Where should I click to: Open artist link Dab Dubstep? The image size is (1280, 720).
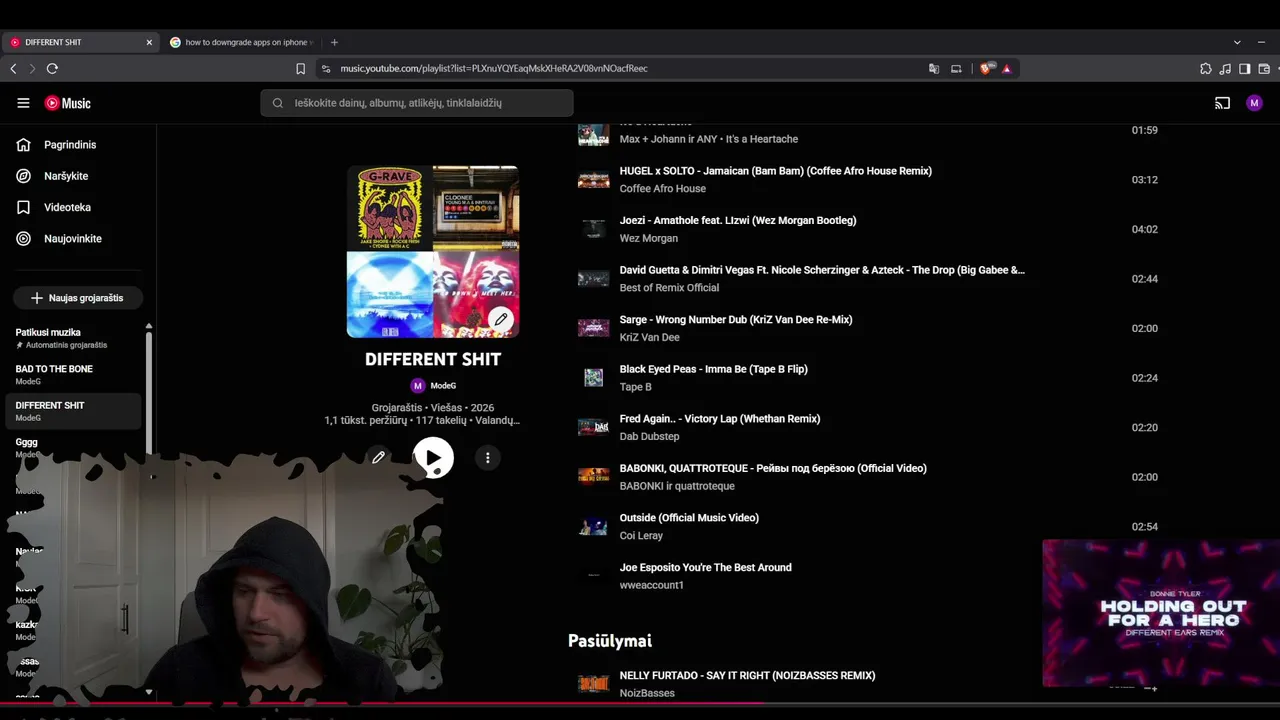coord(650,436)
